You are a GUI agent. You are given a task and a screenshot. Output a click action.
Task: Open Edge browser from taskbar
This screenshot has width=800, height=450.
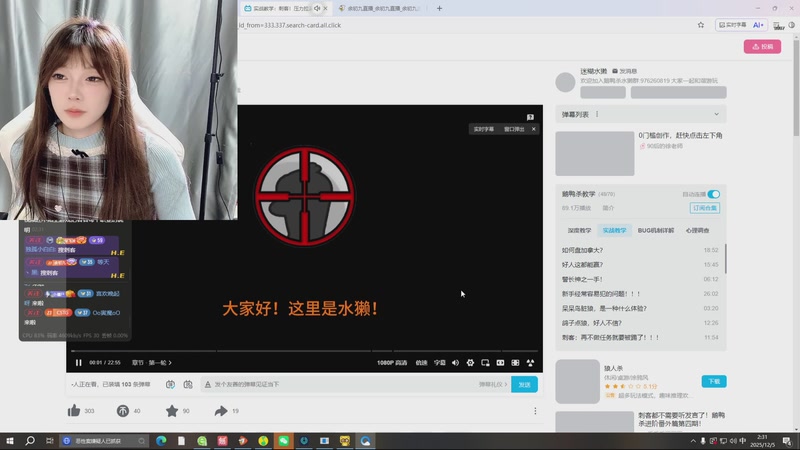click(x=161, y=441)
